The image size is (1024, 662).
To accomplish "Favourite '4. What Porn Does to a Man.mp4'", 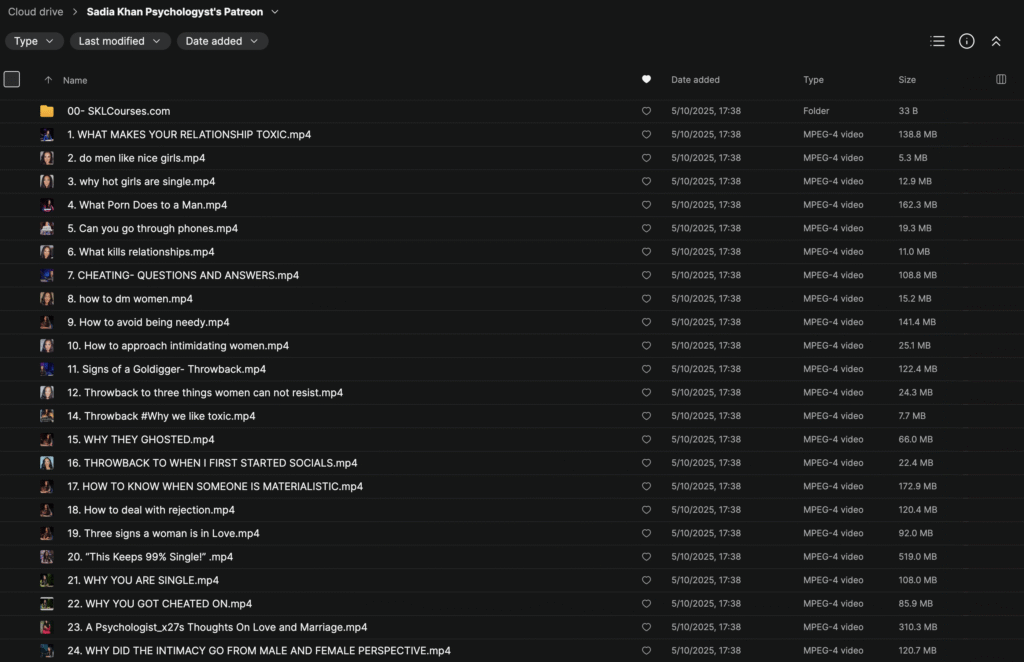I will pyautogui.click(x=646, y=205).
